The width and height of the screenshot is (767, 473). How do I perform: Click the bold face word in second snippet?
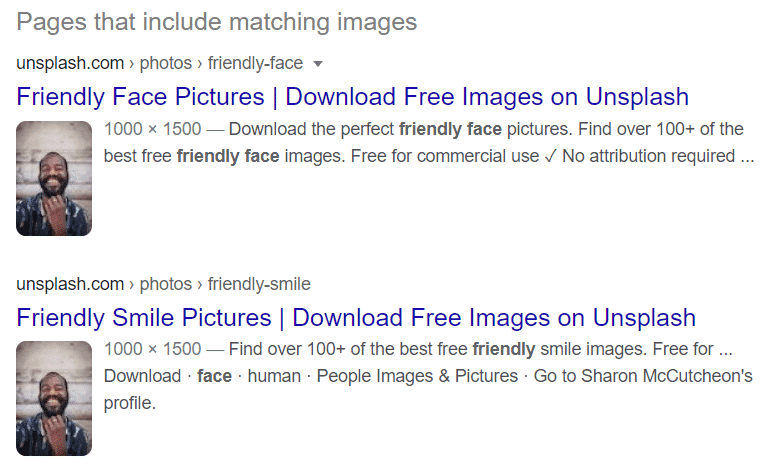pyautogui.click(x=214, y=376)
